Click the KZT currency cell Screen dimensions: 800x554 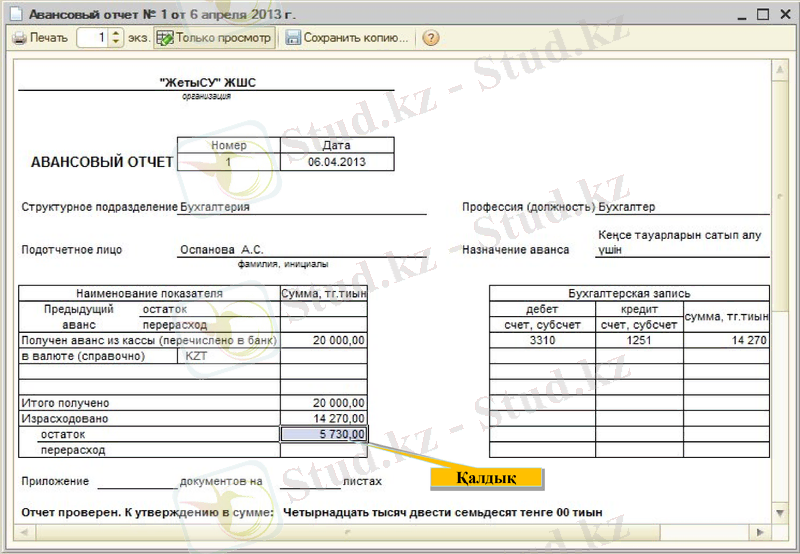click(x=229, y=356)
